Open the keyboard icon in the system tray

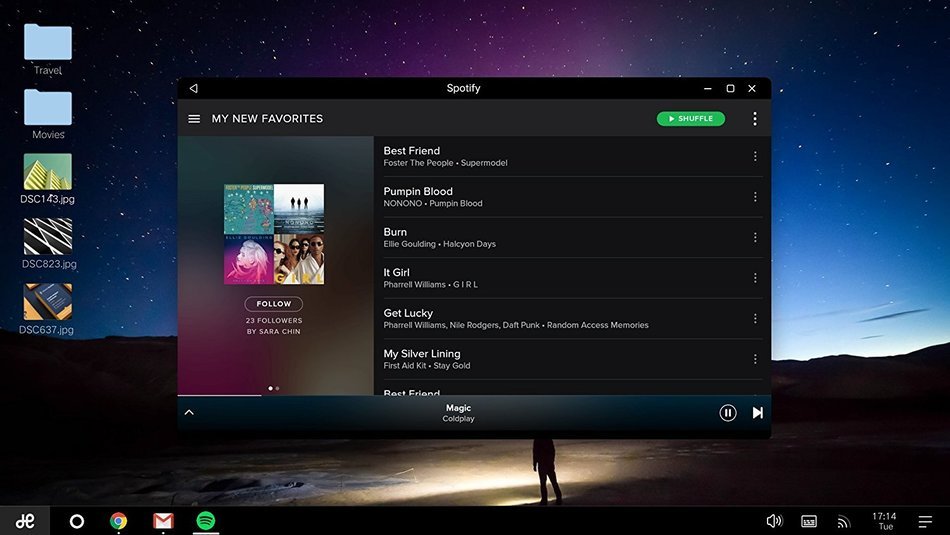click(x=809, y=522)
